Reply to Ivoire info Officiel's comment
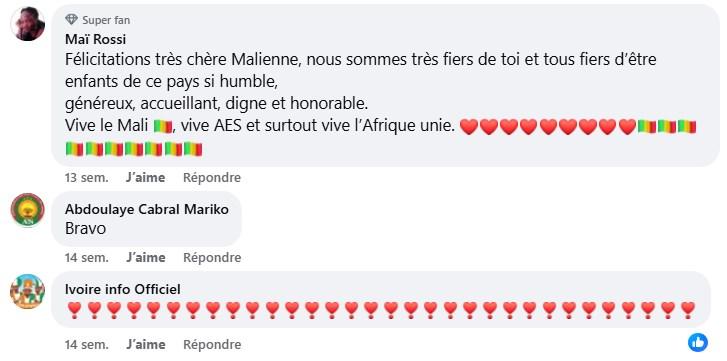727x361 pixels. point(212,345)
